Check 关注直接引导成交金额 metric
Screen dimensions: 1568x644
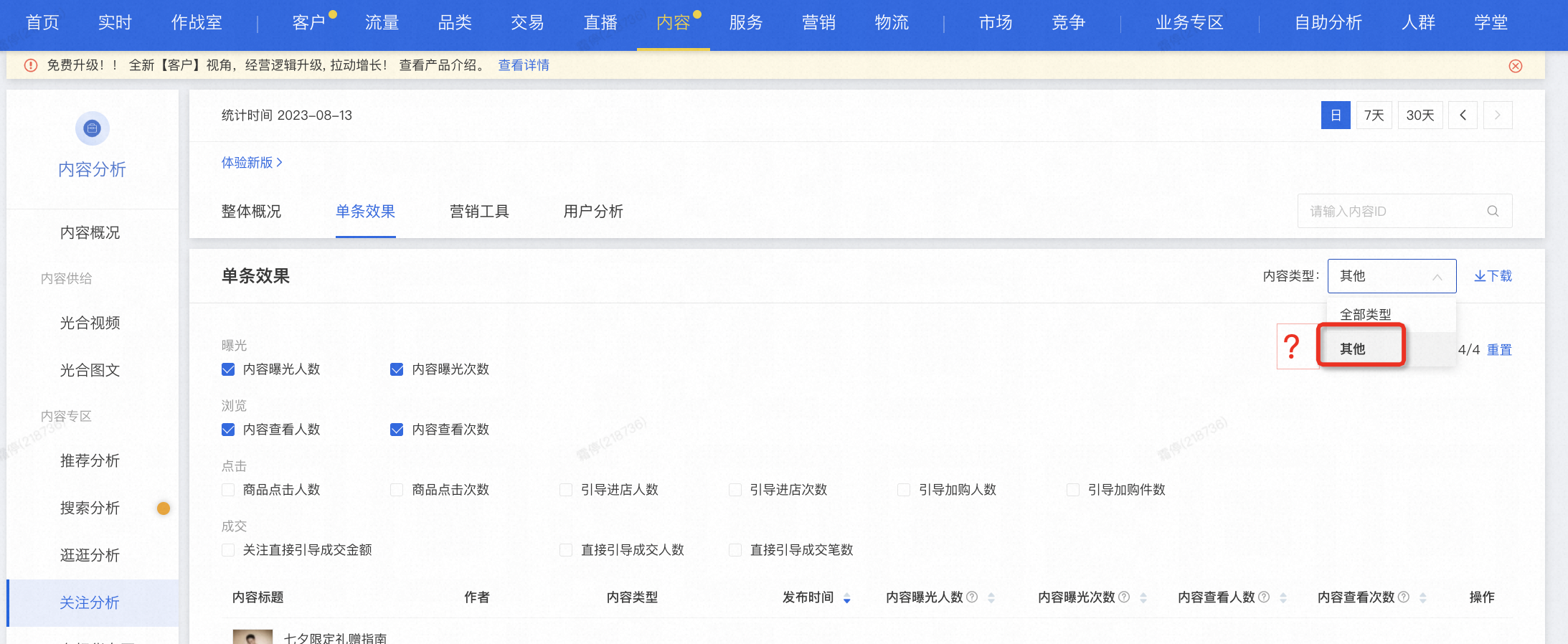pos(228,550)
